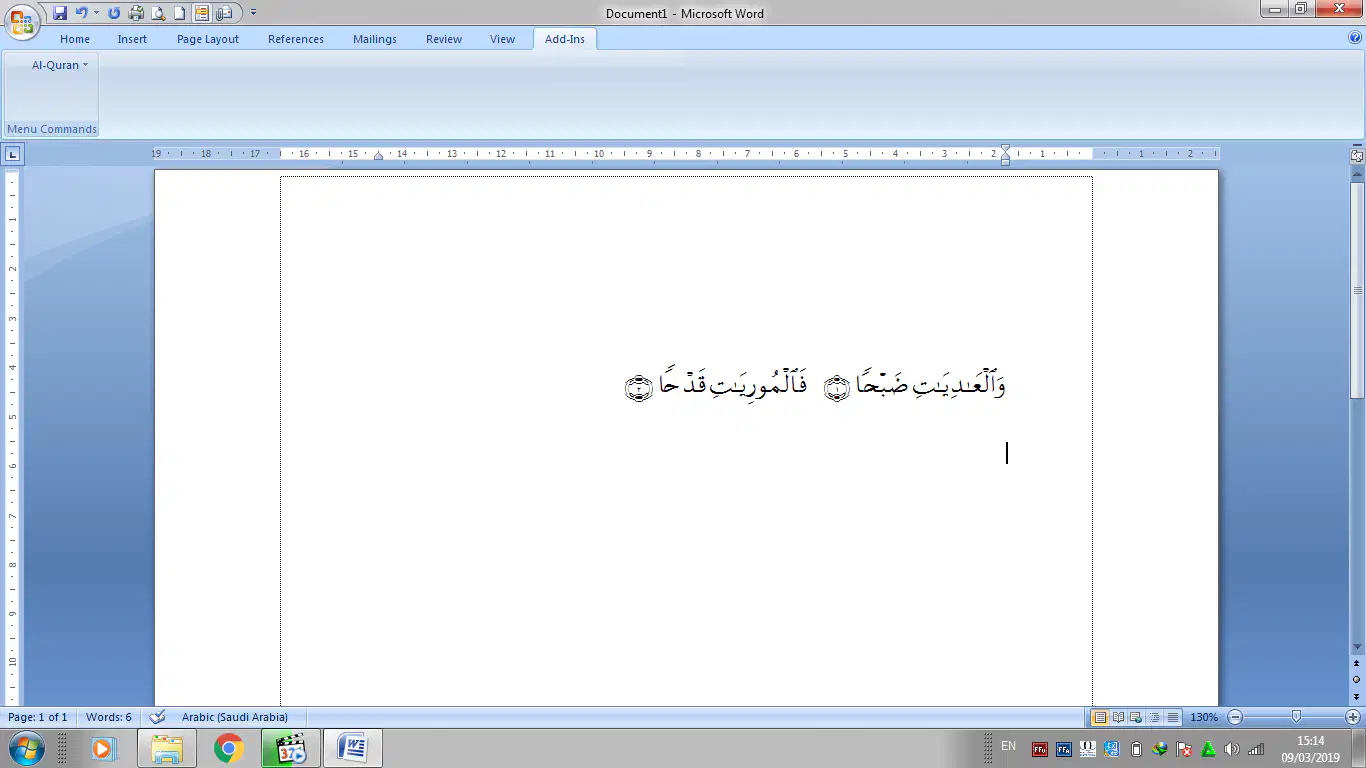This screenshot has height=768, width=1366.
Task: Customize Quick Access Toolbar dropdown
Action: (x=253, y=13)
